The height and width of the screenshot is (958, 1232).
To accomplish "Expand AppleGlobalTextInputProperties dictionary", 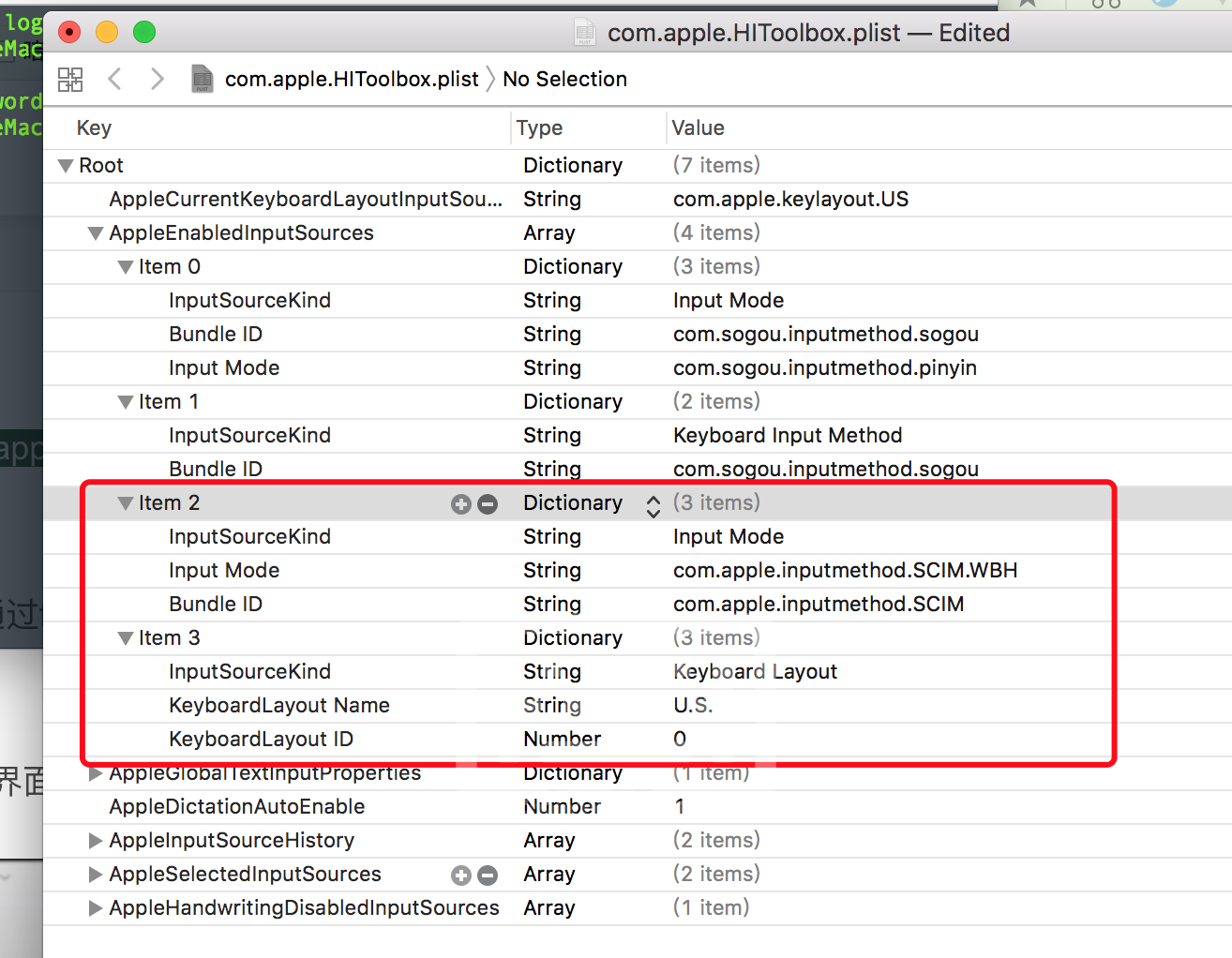I will pyautogui.click(x=96, y=773).
